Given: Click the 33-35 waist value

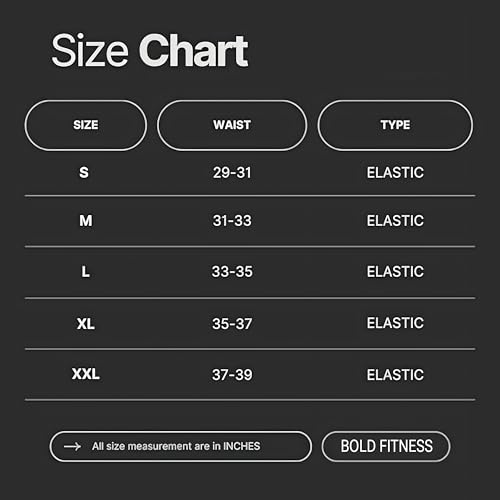Looking at the screenshot, I should pos(232,272).
